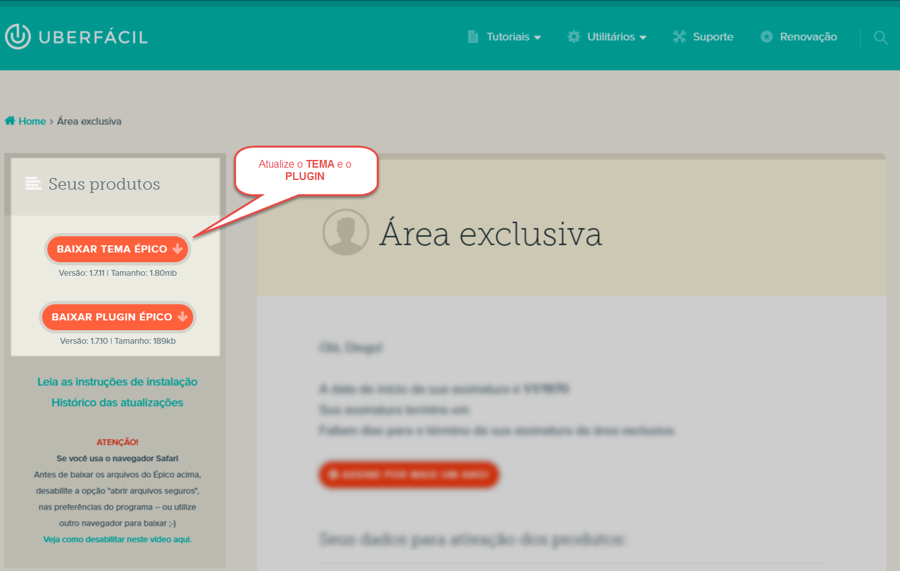The width and height of the screenshot is (900, 571).
Task: Click the house icon in breadcrumb
Action: (x=10, y=121)
